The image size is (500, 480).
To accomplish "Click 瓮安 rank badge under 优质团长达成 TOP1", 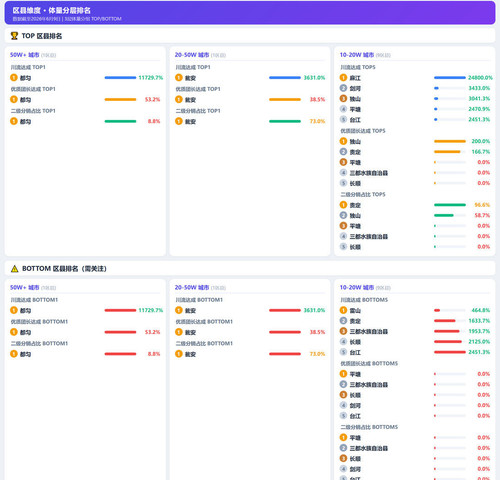I will [179, 99].
